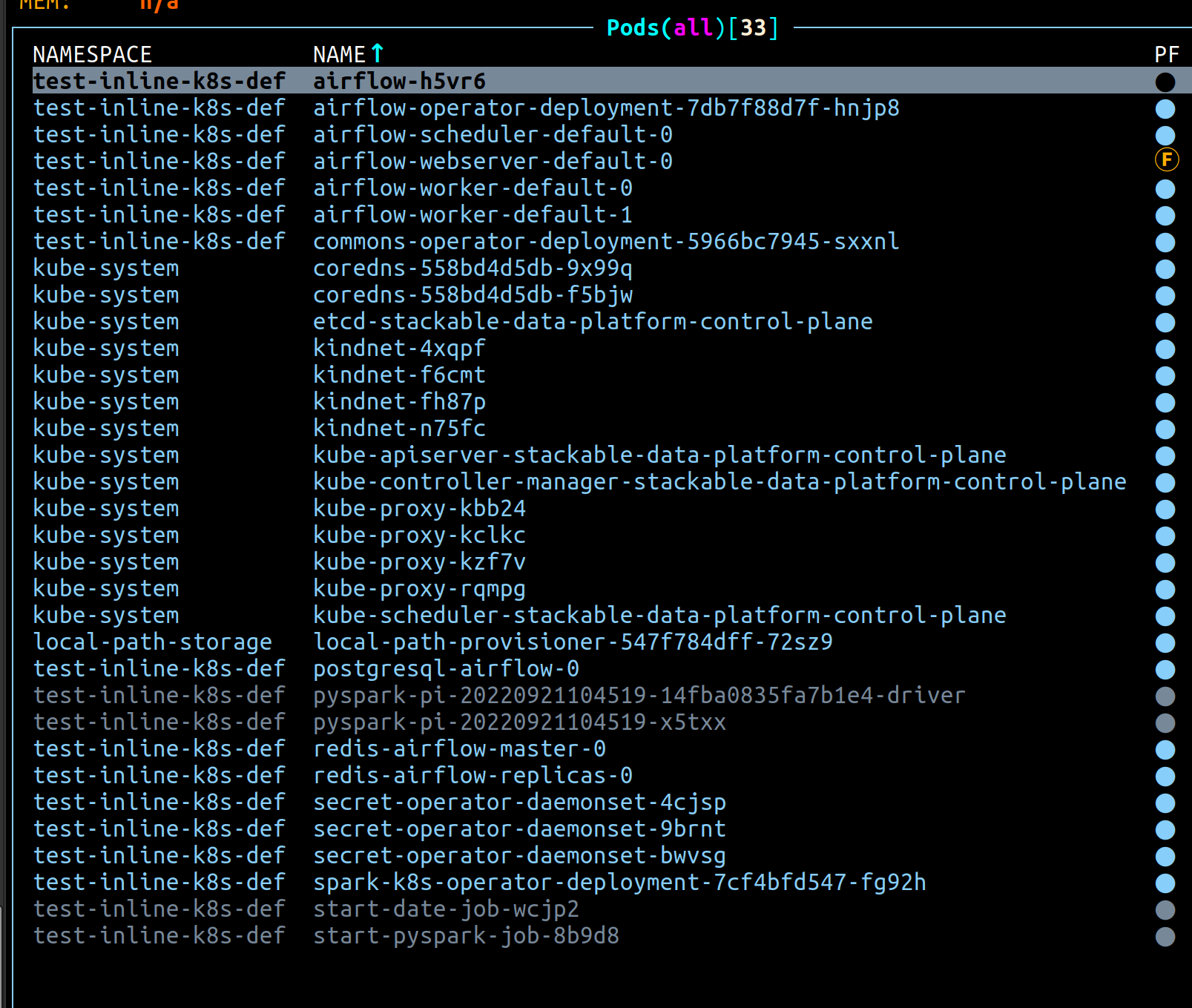The height and width of the screenshot is (1008, 1192).
Task: Select pod pyspark-pi-20220921104519-14fba0835fa7b1e4-driver
Action: pyautogui.click(x=639, y=696)
